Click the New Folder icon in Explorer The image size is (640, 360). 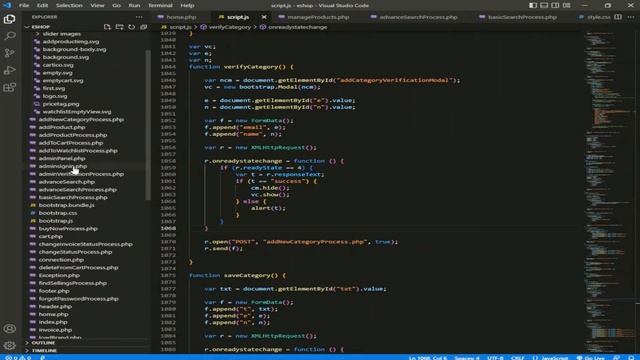(120, 27)
